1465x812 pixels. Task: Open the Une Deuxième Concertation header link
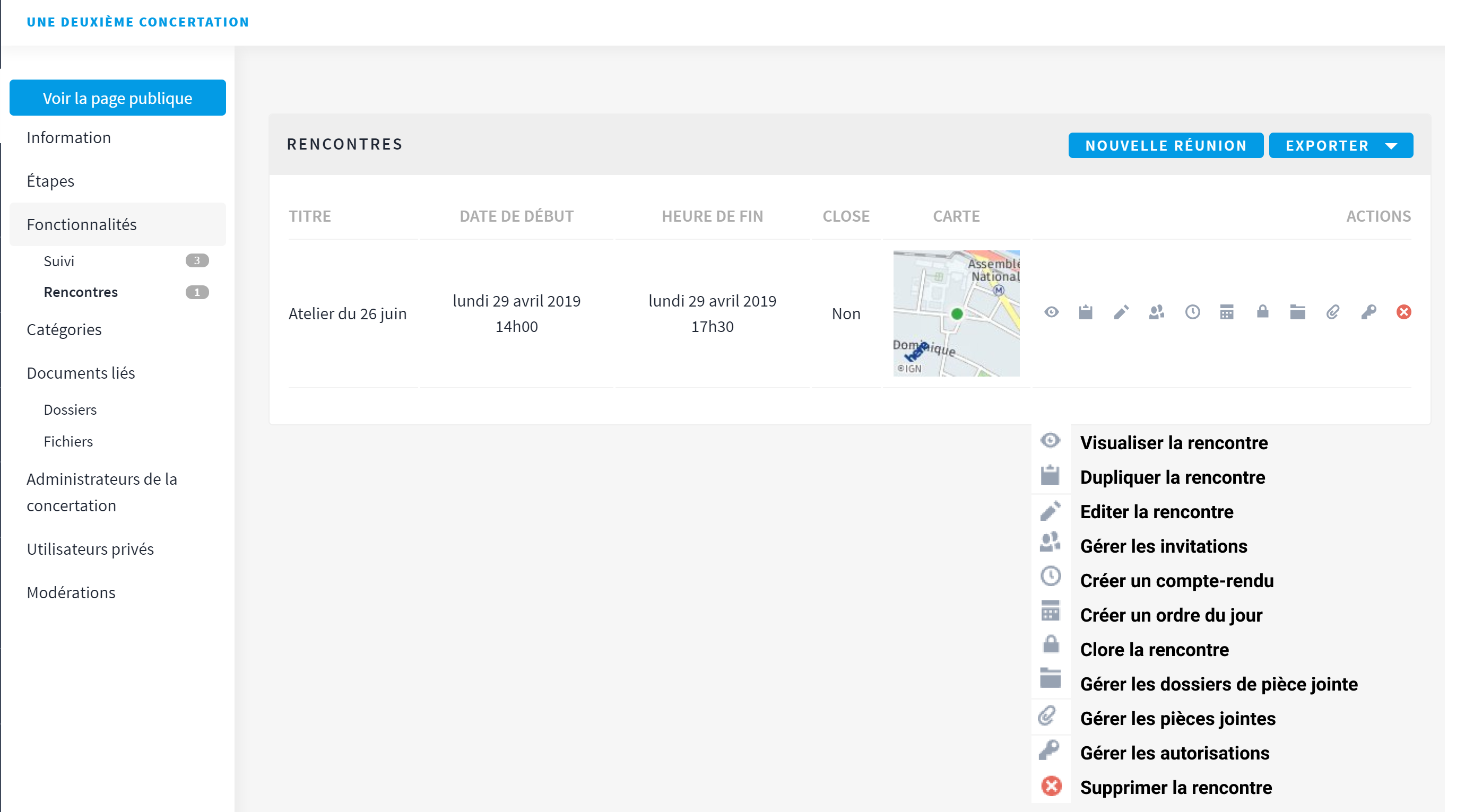pyautogui.click(x=137, y=22)
